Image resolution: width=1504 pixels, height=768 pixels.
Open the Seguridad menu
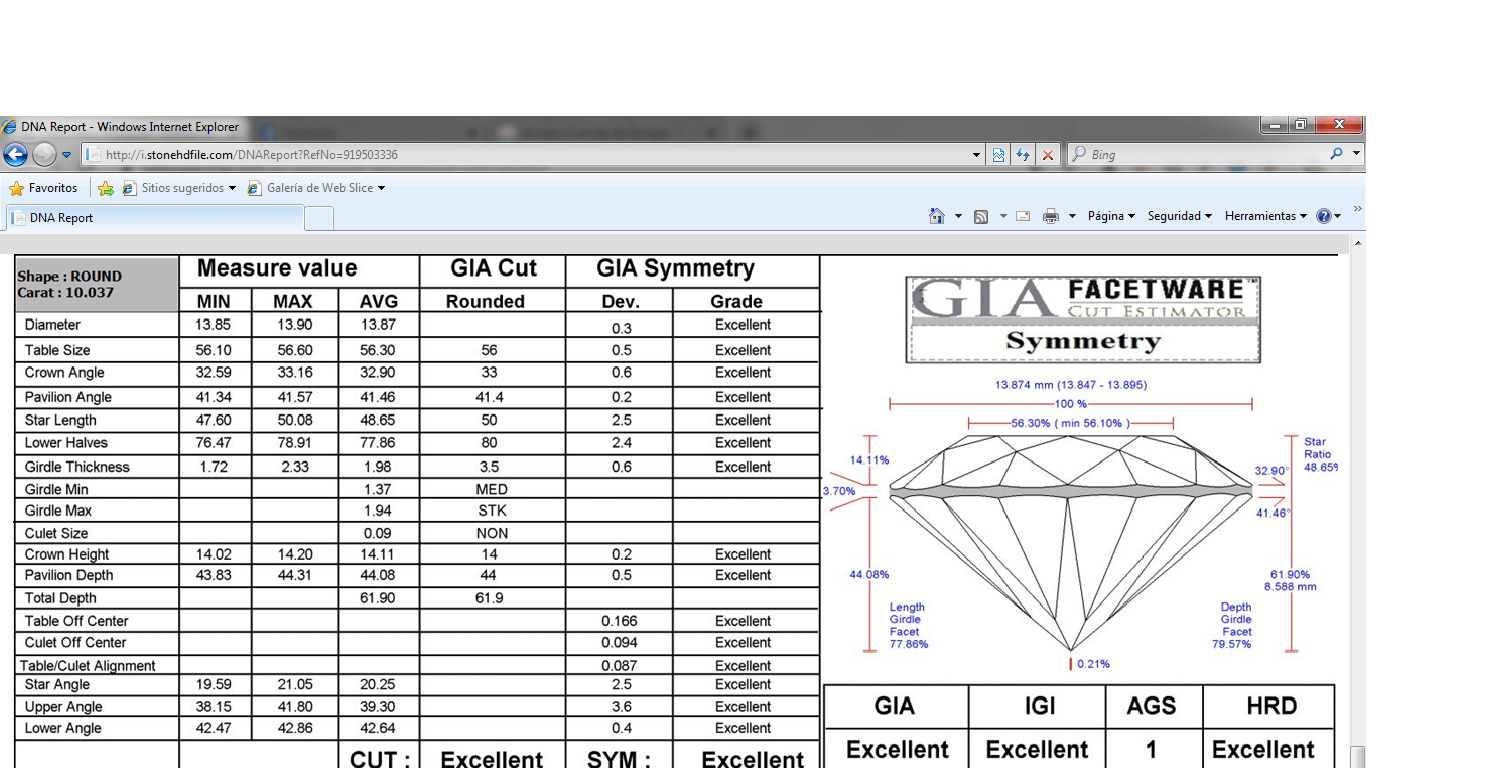(1179, 216)
